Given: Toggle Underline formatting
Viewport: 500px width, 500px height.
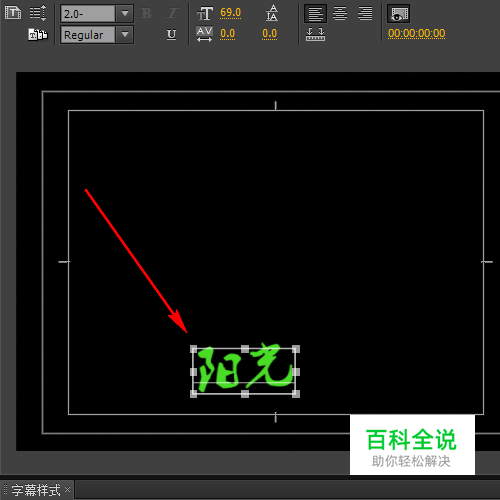Looking at the screenshot, I should [171, 34].
